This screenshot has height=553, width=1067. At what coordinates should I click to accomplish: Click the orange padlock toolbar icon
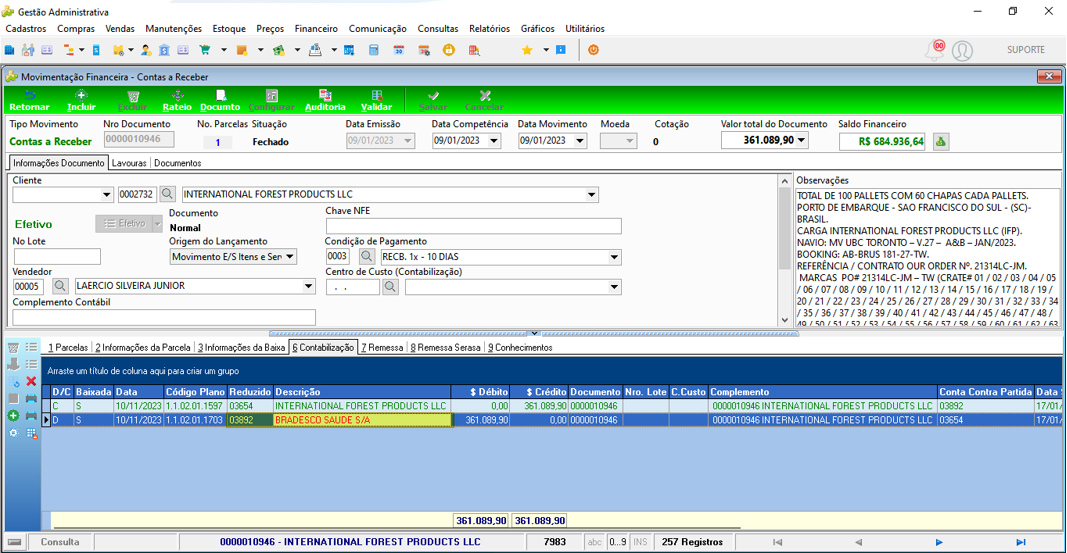(448, 50)
